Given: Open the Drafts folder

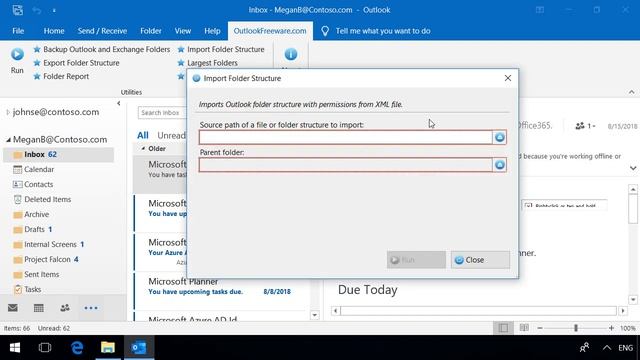Looking at the screenshot, I should [x=34, y=229].
